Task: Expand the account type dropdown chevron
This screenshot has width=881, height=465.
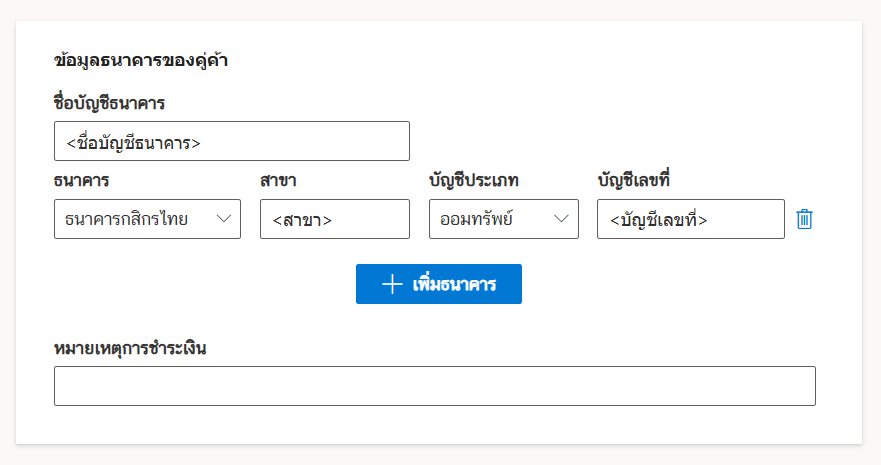Action: tap(561, 219)
